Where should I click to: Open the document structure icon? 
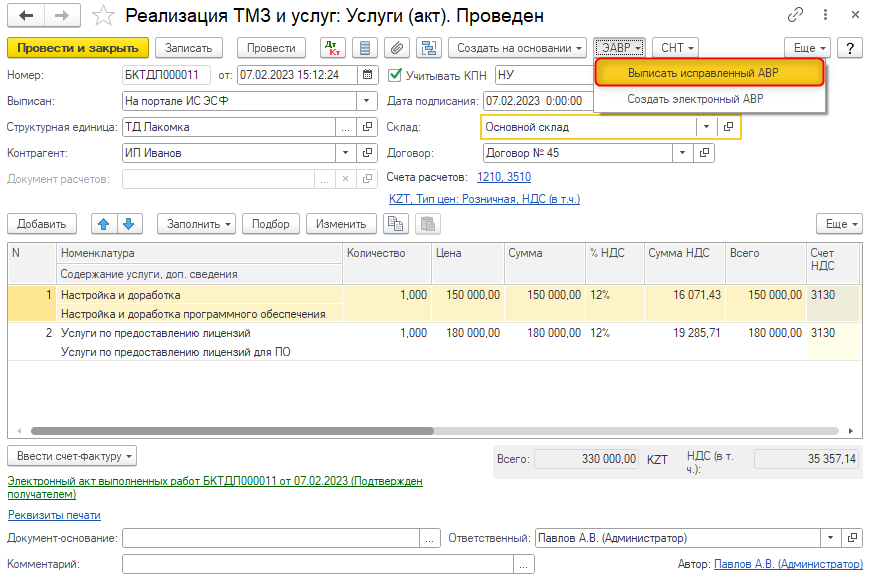click(x=428, y=48)
